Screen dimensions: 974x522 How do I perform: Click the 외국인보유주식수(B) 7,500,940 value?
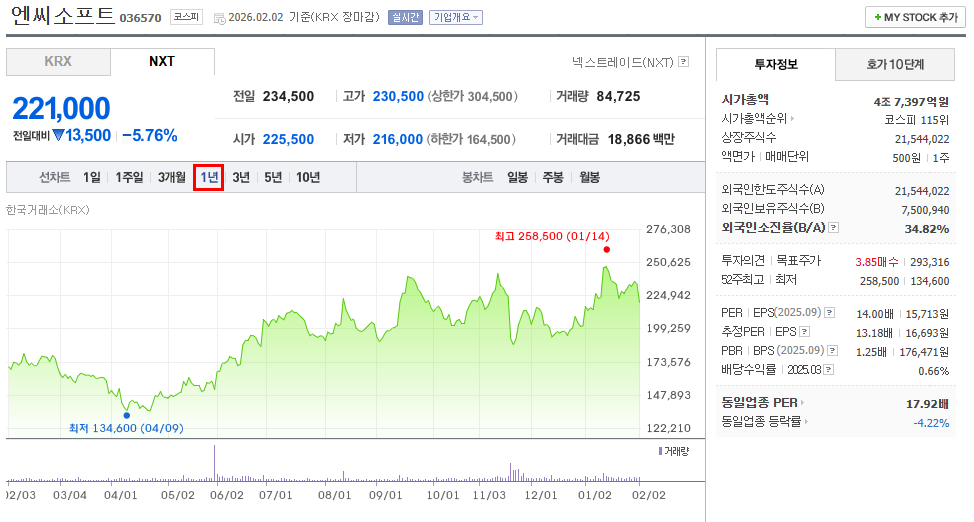tap(926, 210)
